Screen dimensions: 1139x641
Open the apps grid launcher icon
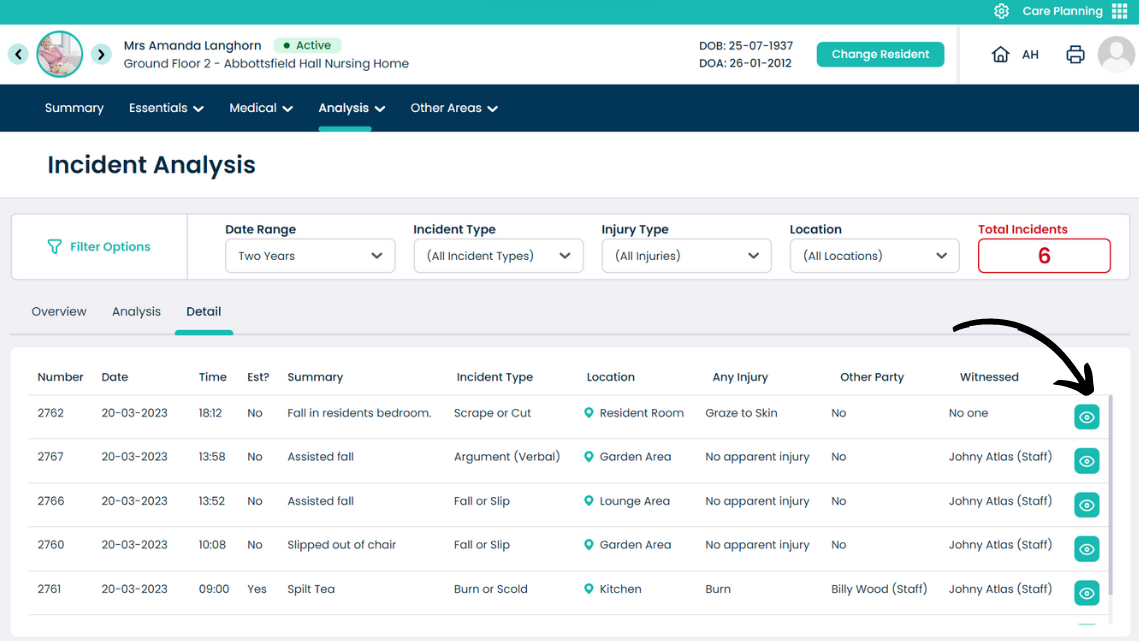point(1119,11)
